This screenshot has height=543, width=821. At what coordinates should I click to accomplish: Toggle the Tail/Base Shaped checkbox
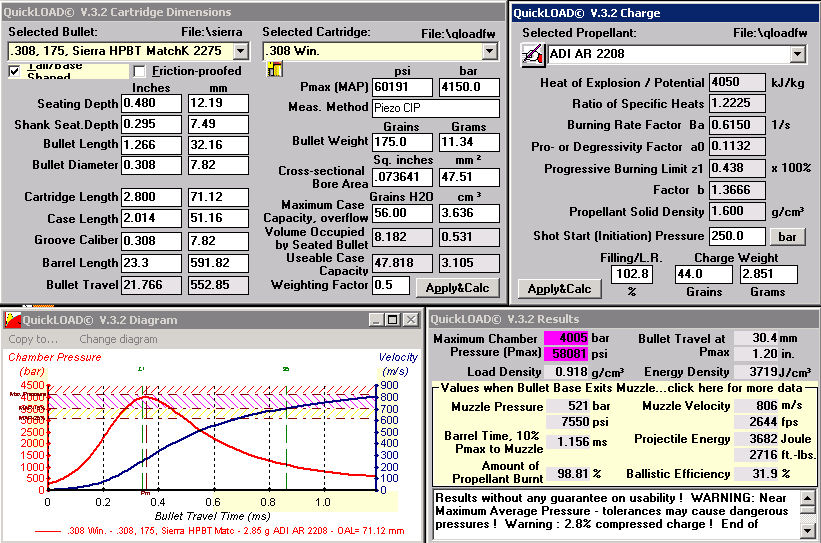point(15,71)
